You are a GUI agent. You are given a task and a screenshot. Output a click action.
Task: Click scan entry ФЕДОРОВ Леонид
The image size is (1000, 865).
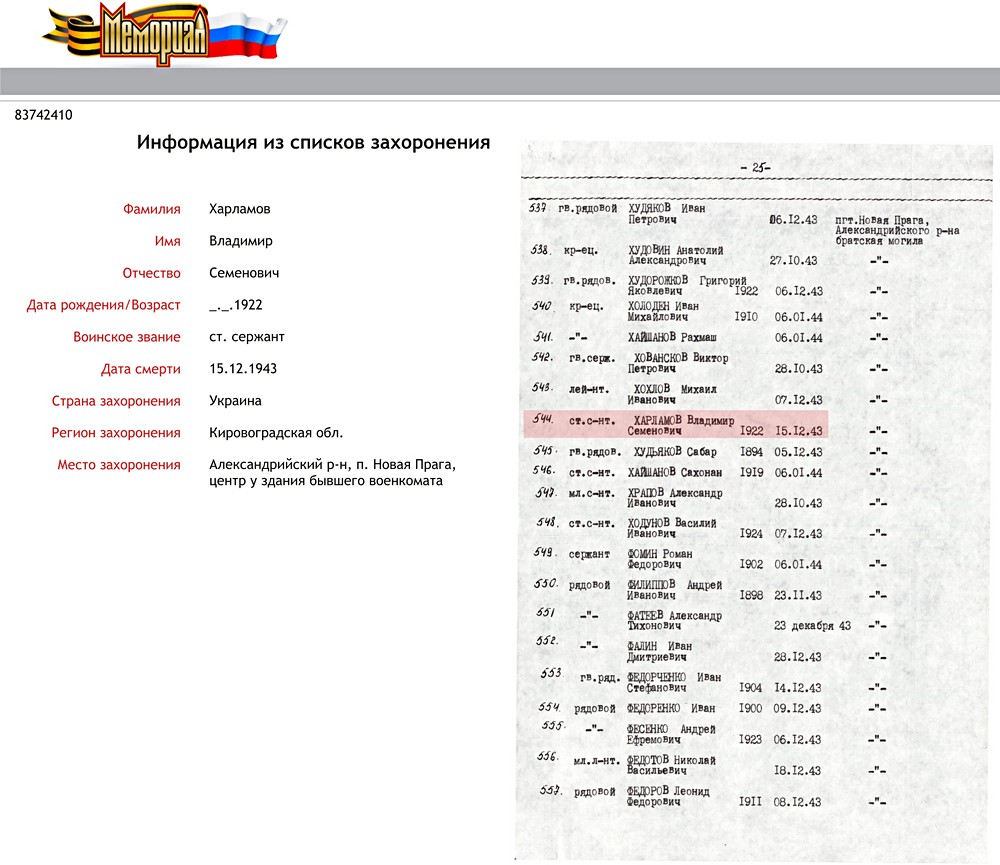pyautogui.click(x=668, y=796)
